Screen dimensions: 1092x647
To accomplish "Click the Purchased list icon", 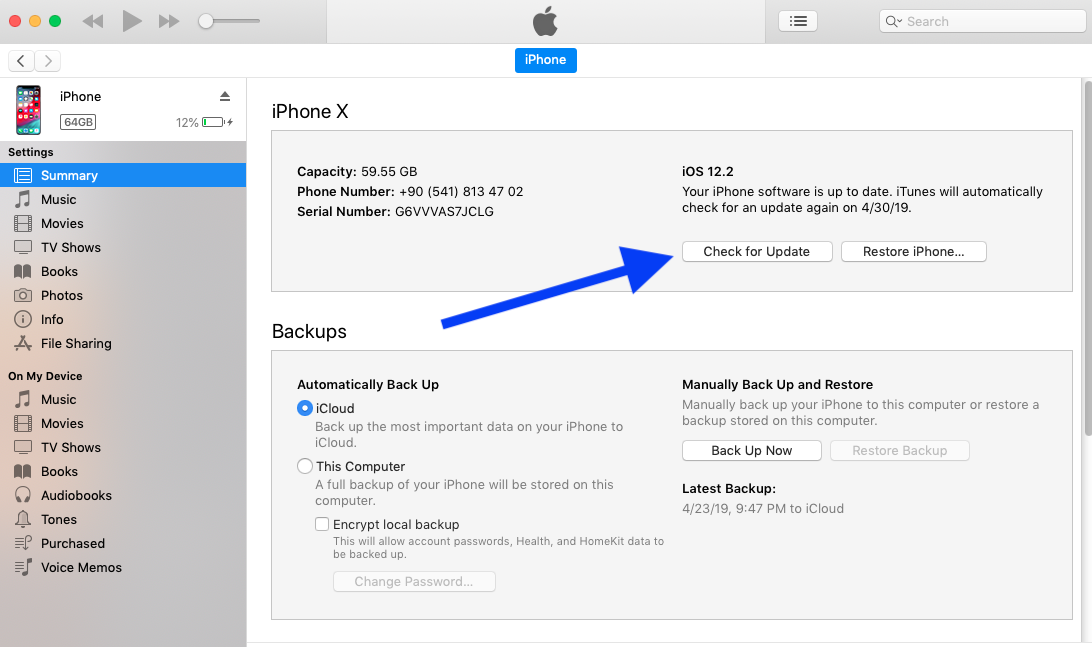I will click(x=23, y=543).
